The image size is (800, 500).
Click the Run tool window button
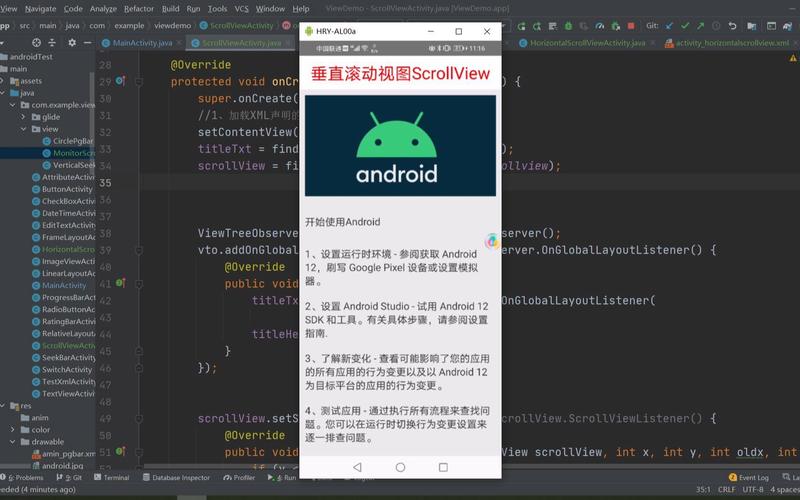[282, 478]
